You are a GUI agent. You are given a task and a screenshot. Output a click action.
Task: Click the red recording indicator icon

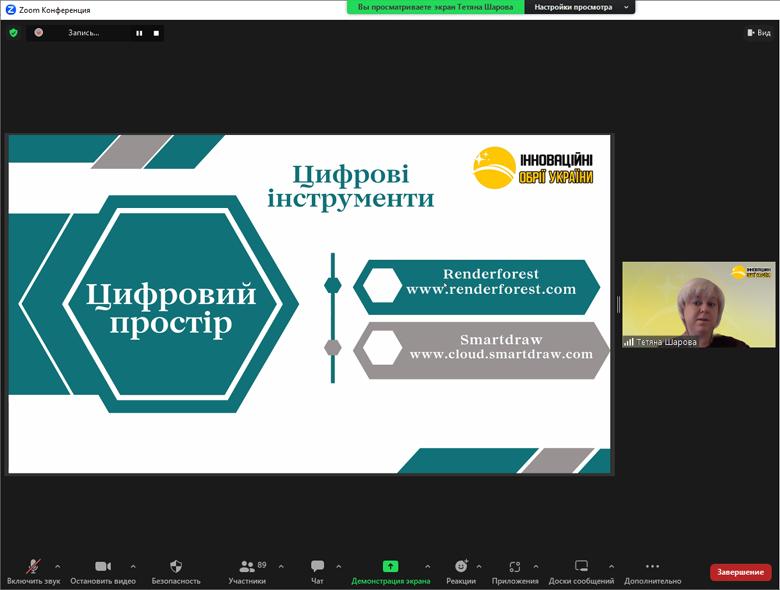tap(38, 32)
